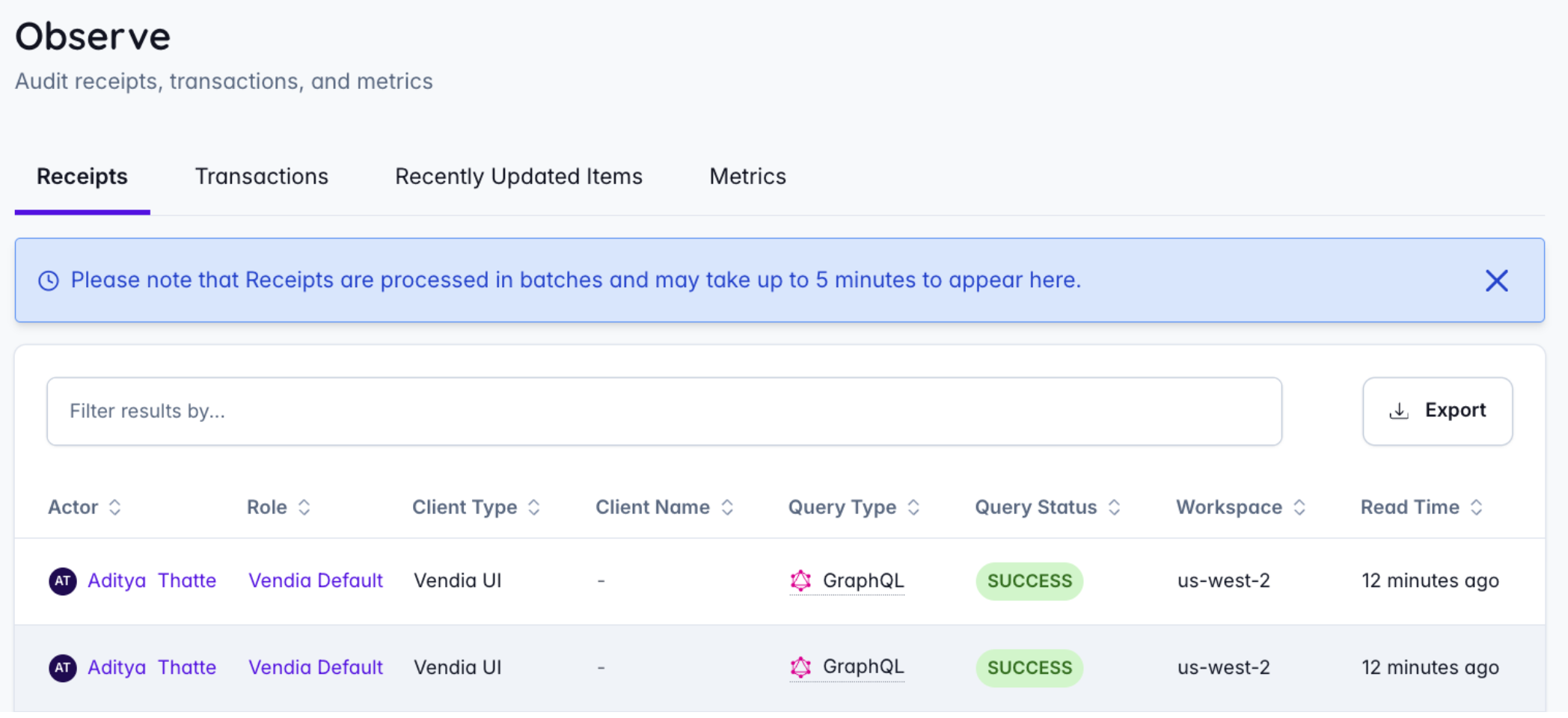Sort the table by Role column
The height and width of the screenshot is (718, 1568).
pyautogui.click(x=304, y=507)
